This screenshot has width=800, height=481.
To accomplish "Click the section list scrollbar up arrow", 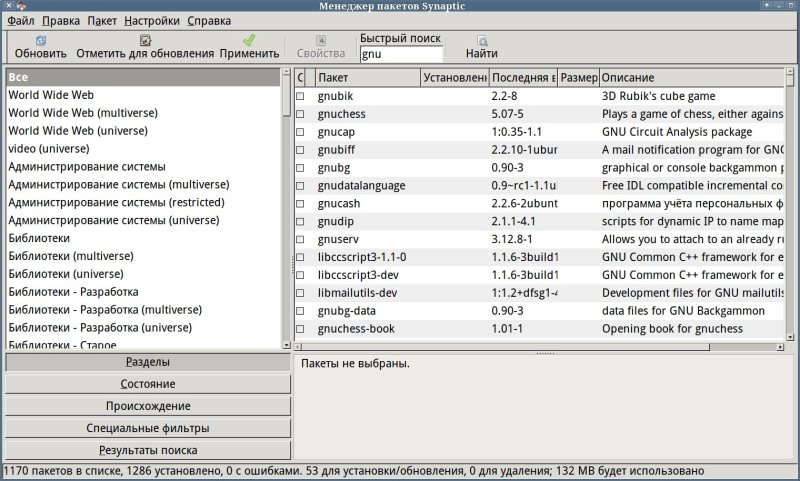I will pos(286,72).
